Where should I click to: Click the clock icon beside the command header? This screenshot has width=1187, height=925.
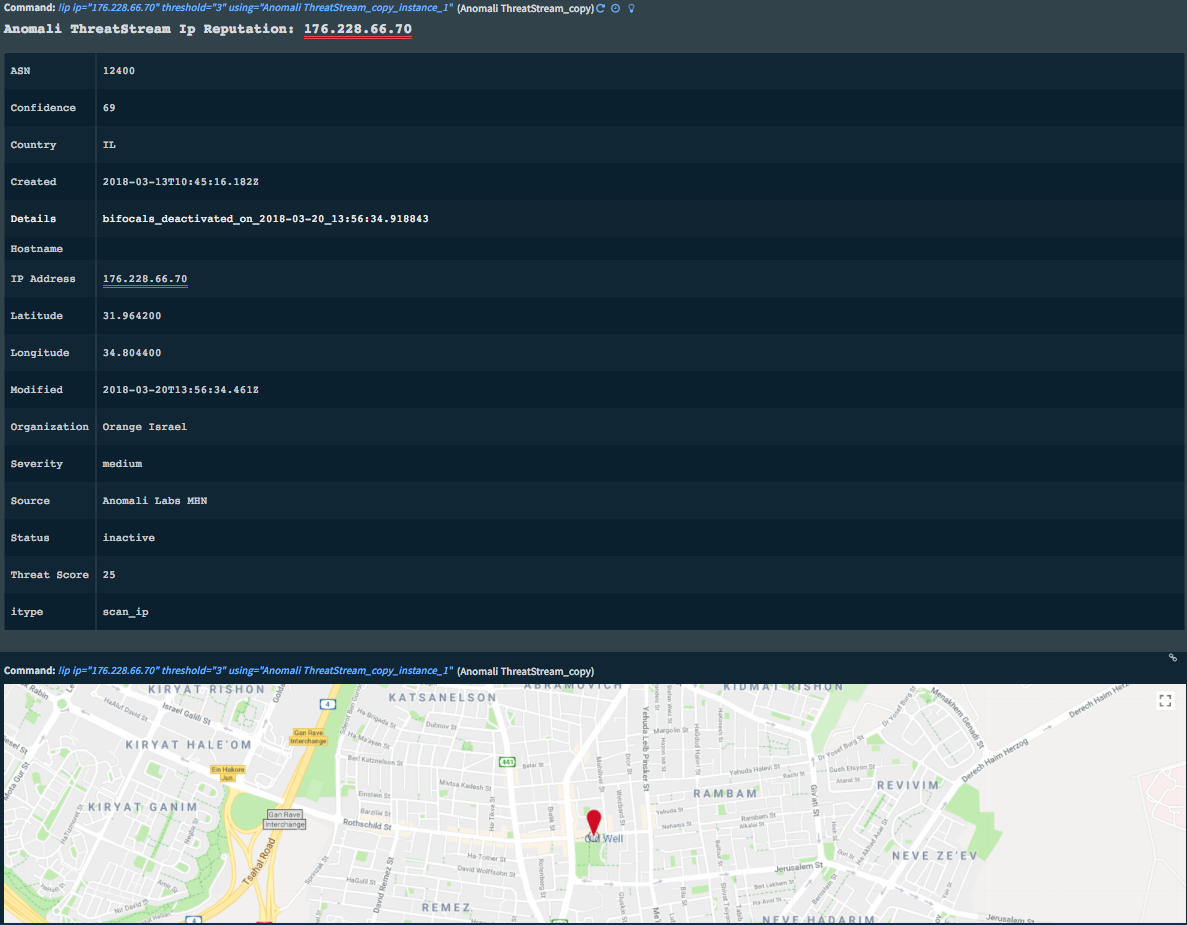[x=615, y=8]
